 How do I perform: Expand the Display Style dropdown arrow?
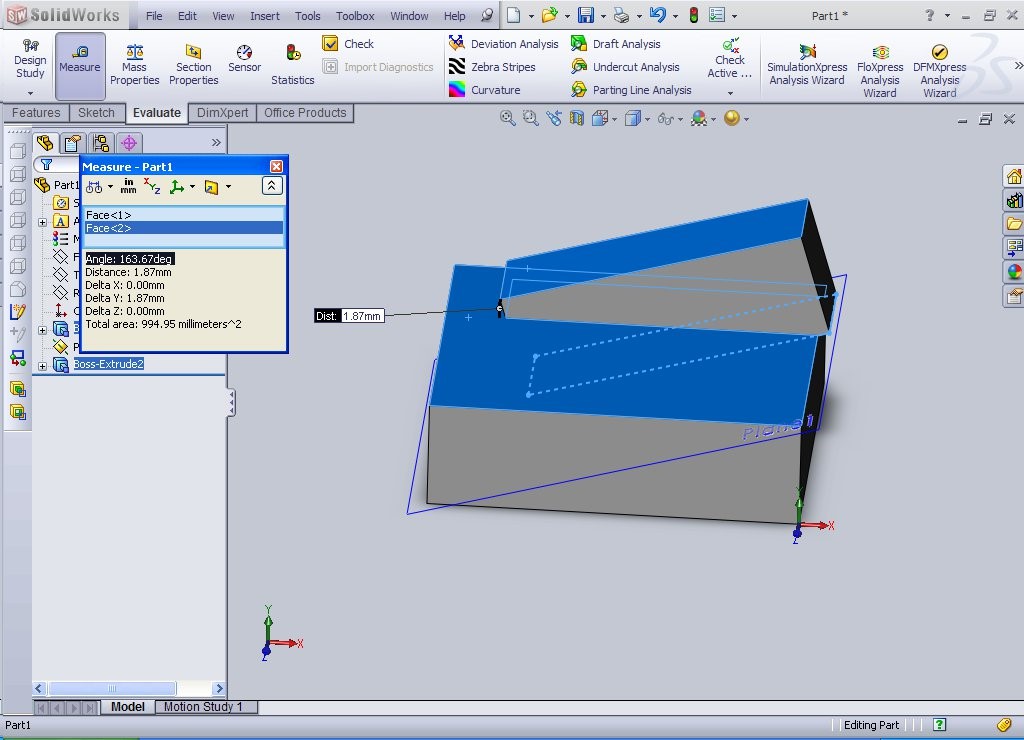point(647,119)
